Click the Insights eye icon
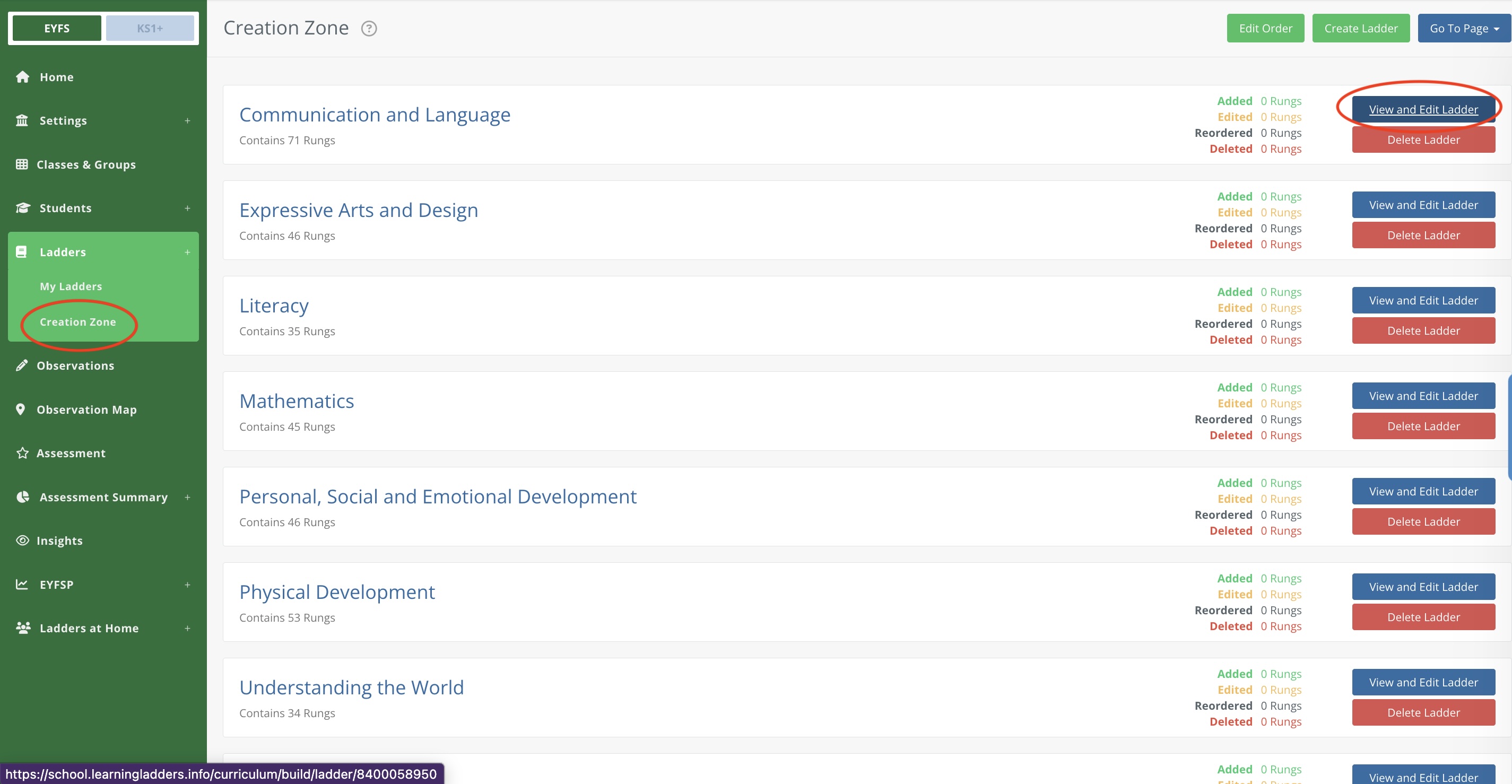This screenshot has width=1512, height=784. tap(22, 541)
